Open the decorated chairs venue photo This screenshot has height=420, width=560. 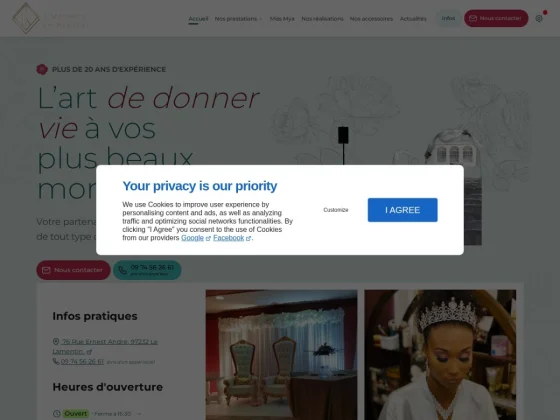point(281,355)
